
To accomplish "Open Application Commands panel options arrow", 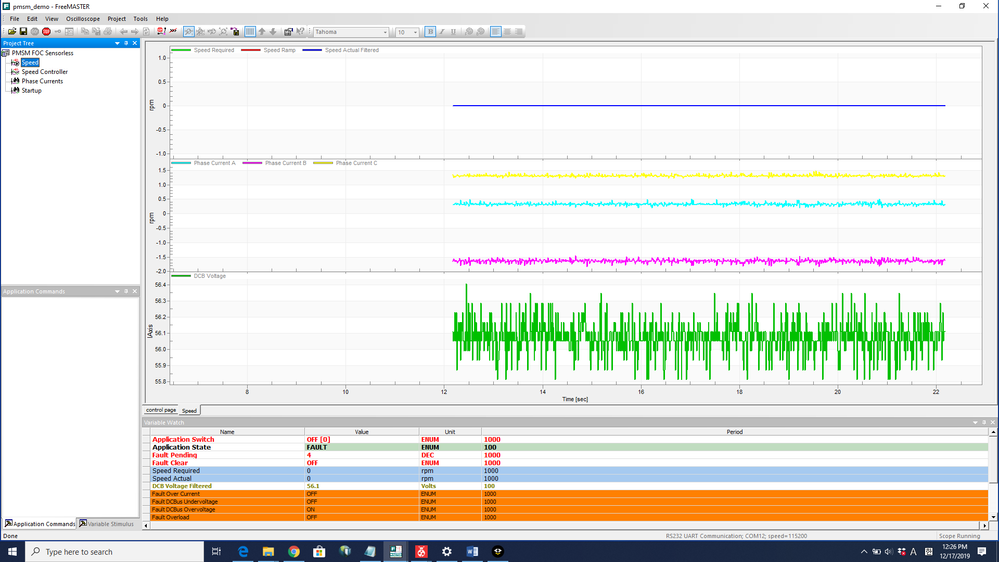I will pos(117,291).
